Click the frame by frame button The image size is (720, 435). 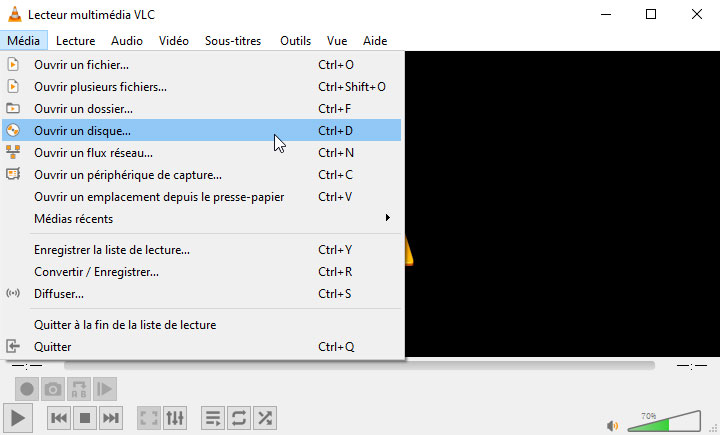(x=105, y=389)
